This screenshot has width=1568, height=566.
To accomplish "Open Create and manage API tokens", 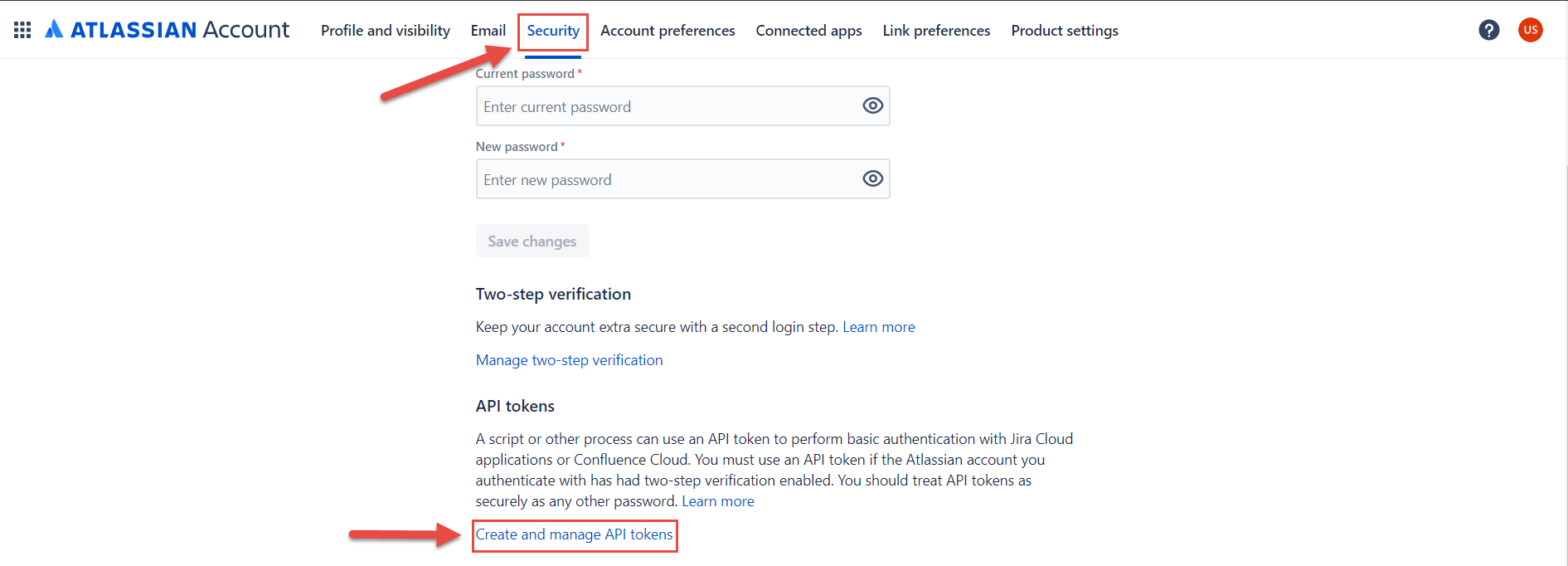I will click(x=575, y=534).
